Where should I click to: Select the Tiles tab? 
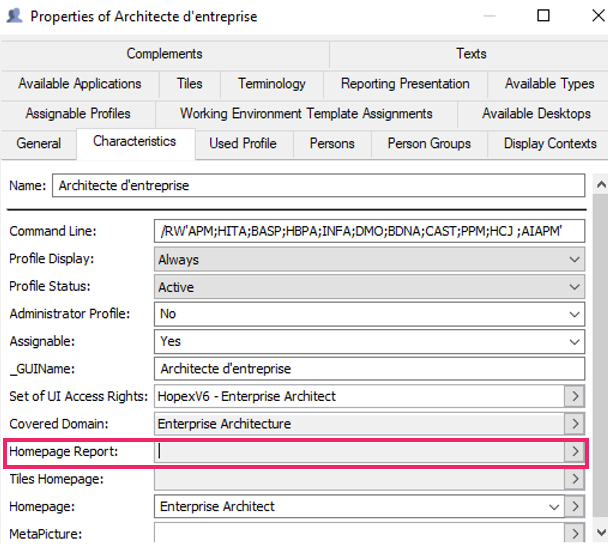pyautogui.click(x=190, y=84)
